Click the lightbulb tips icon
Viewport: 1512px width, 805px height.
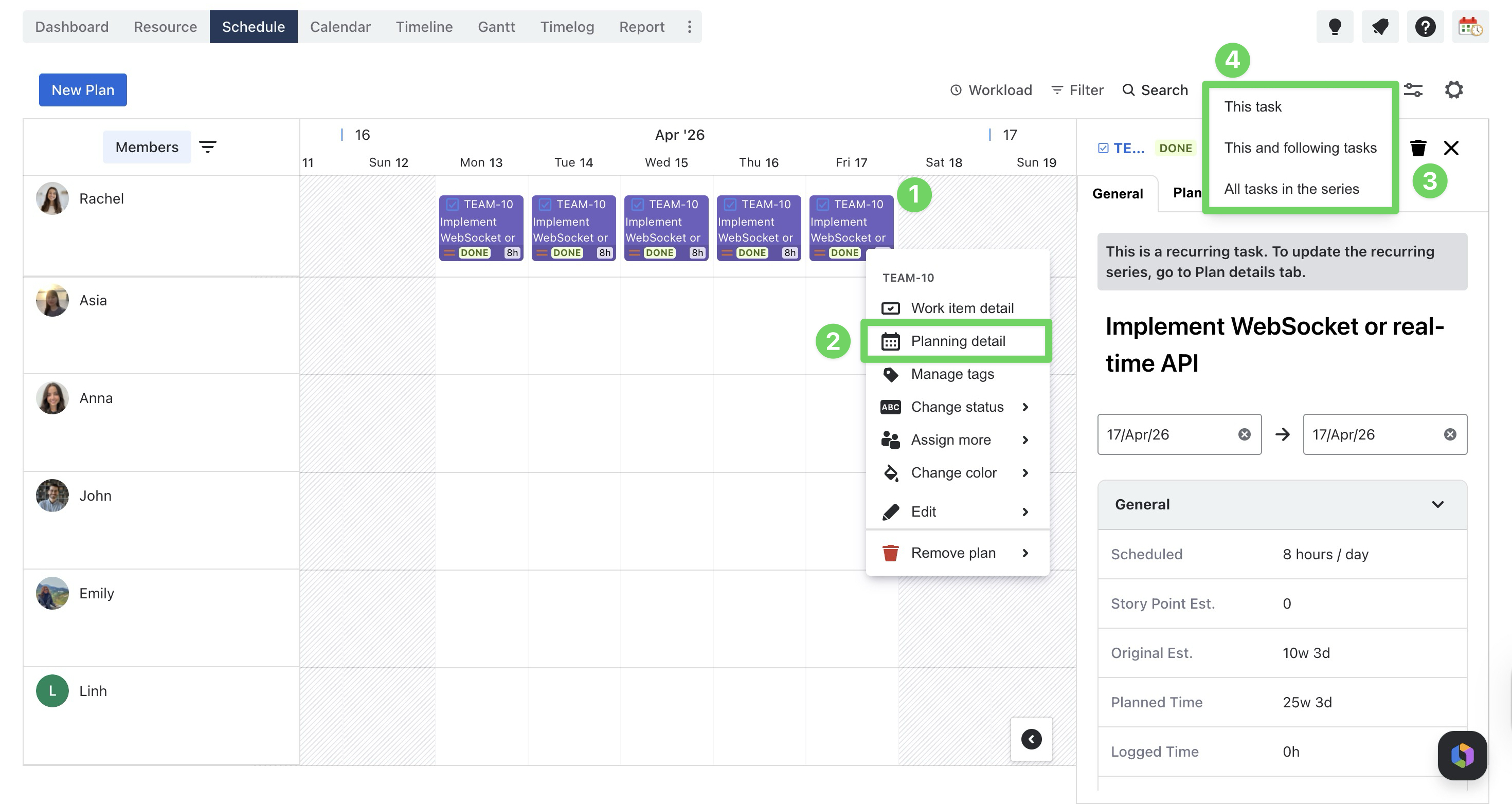[1334, 26]
